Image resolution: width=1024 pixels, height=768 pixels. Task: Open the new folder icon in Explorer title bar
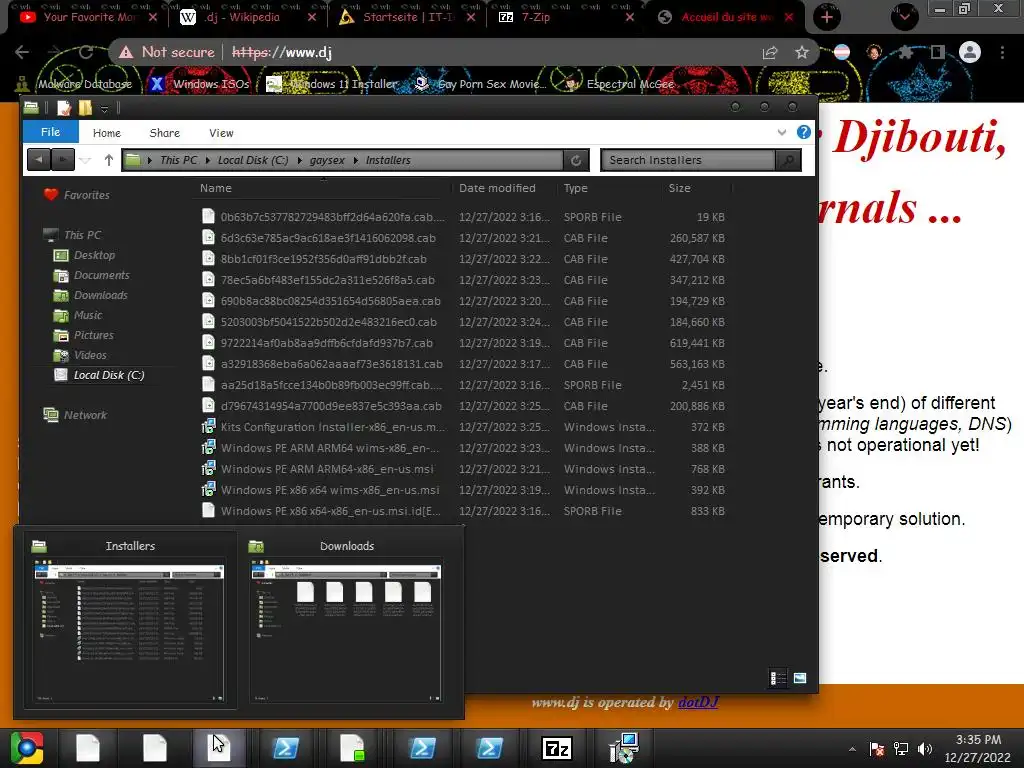click(x=85, y=108)
